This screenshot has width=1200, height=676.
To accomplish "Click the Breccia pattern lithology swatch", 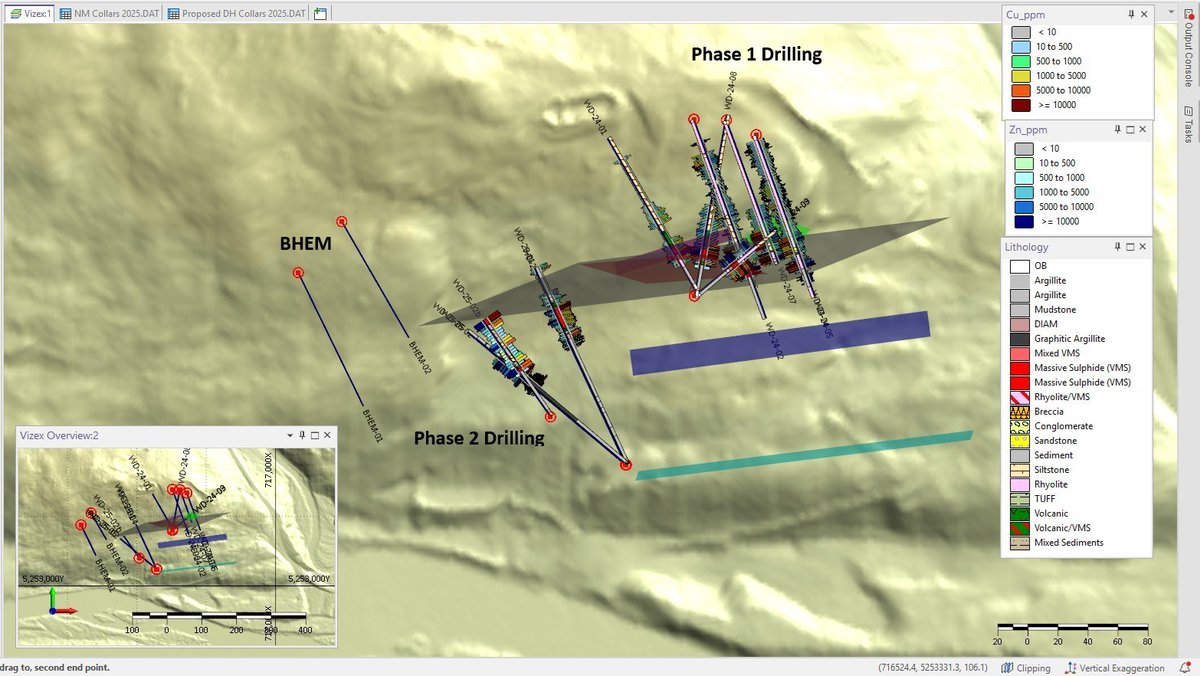I will 1018,411.
